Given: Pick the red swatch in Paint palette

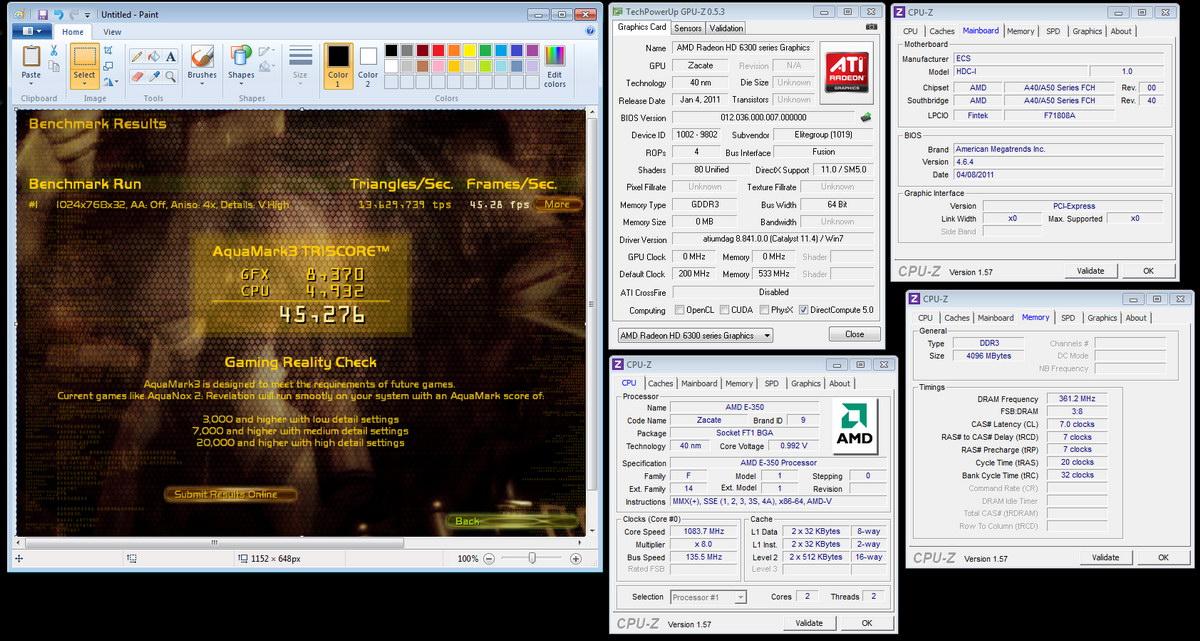Looking at the screenshot, I should (439, 50).
